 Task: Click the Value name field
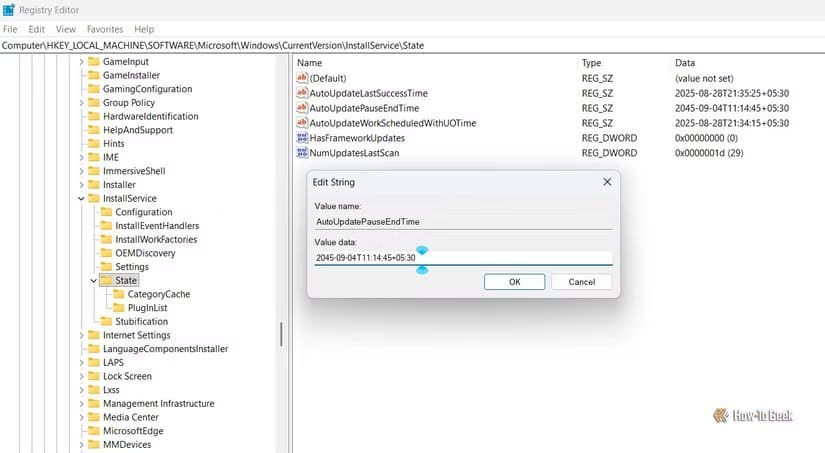[x=464, y=222]
